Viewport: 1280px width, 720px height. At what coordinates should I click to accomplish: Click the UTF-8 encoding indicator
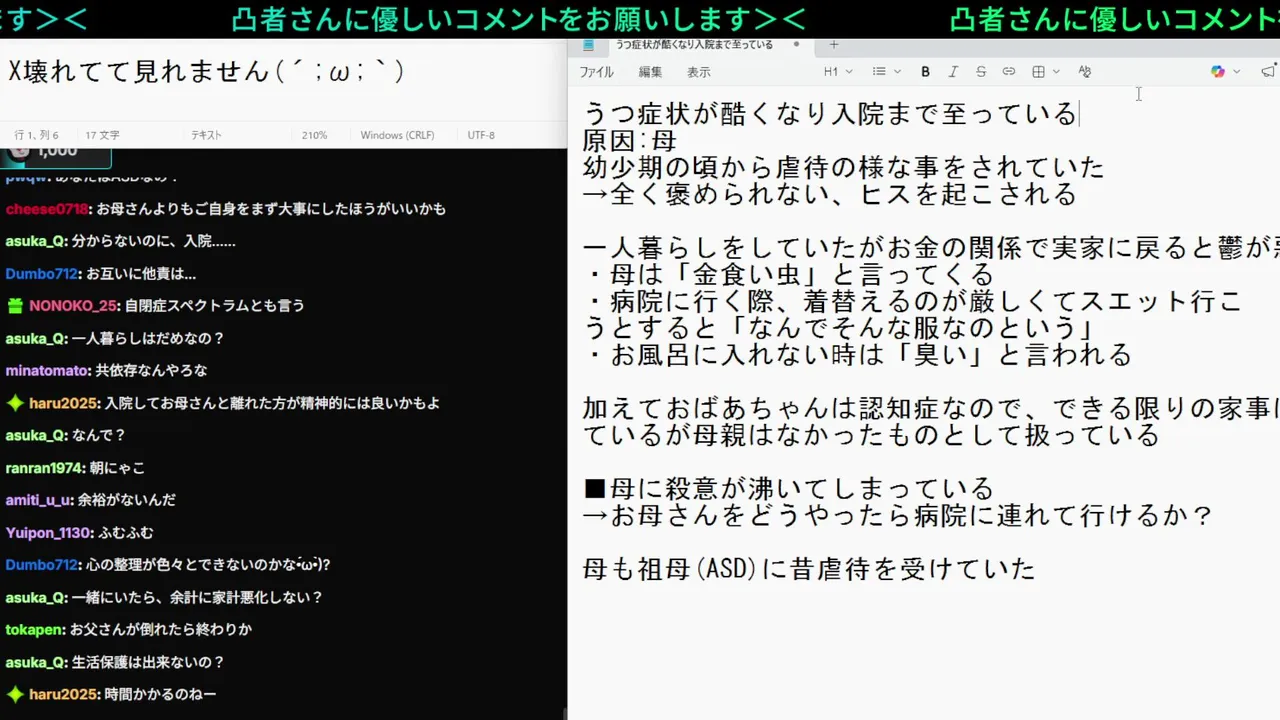coord(481,135)
